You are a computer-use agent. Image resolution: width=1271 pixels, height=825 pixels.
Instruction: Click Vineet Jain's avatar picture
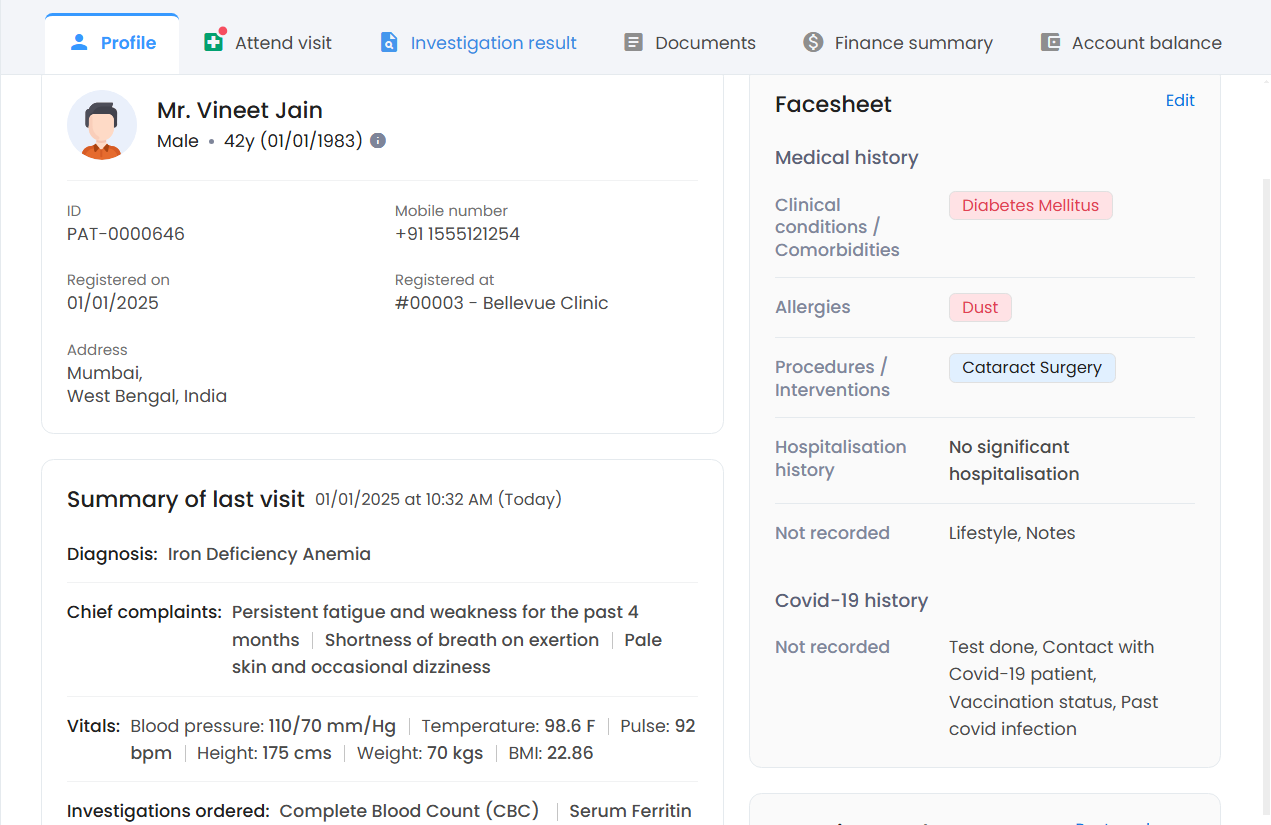(102, 125)
